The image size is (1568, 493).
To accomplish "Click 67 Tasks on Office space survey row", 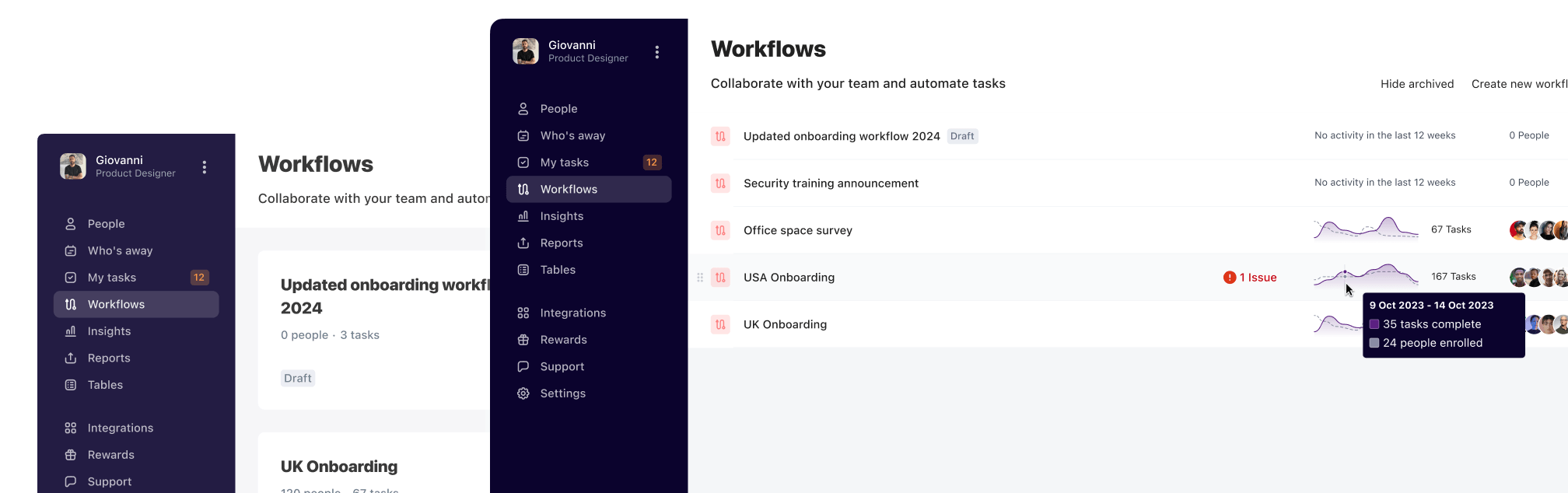I will point(1451,229).
